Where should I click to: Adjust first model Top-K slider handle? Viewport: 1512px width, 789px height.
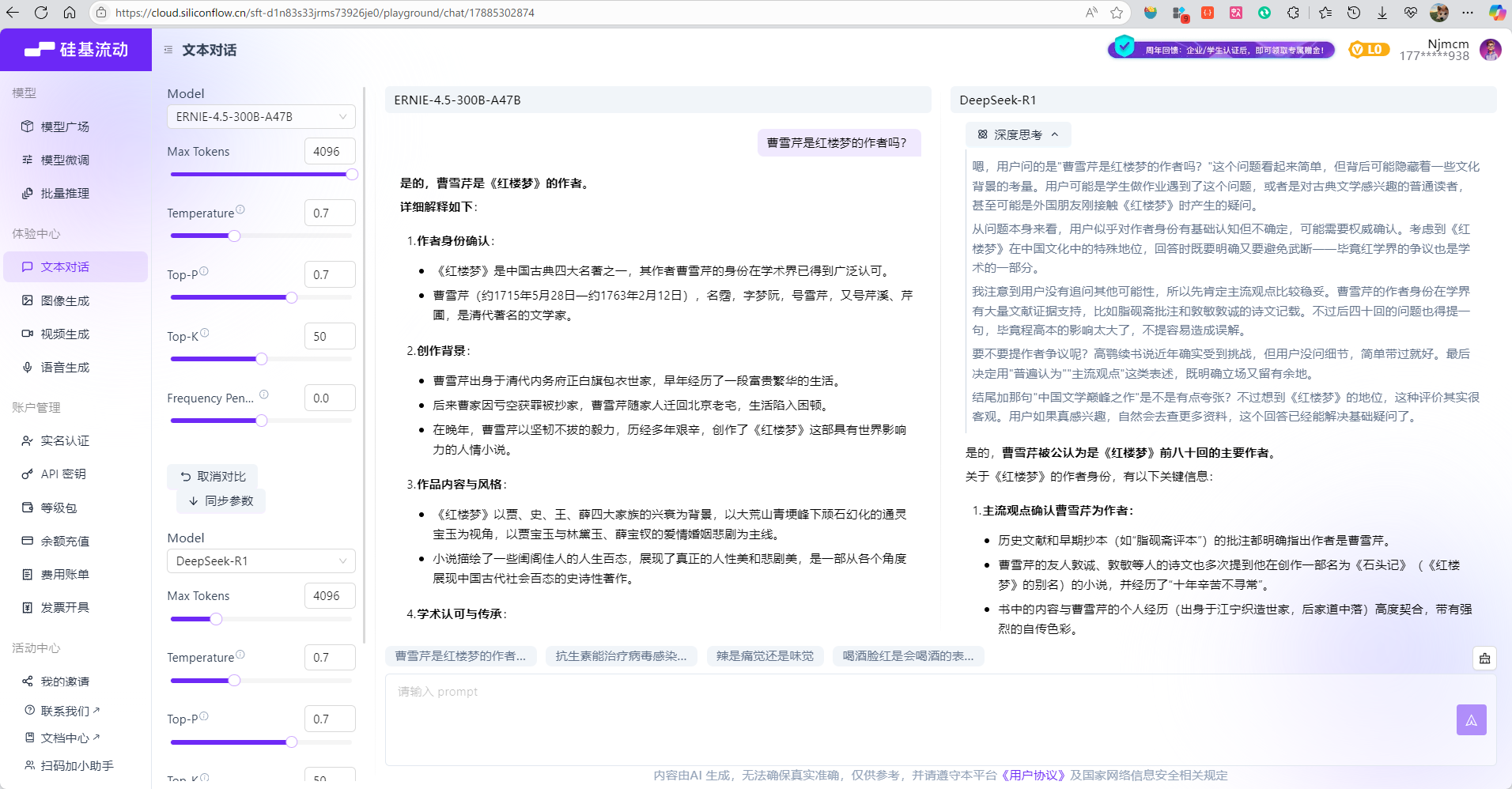(261, 359)
